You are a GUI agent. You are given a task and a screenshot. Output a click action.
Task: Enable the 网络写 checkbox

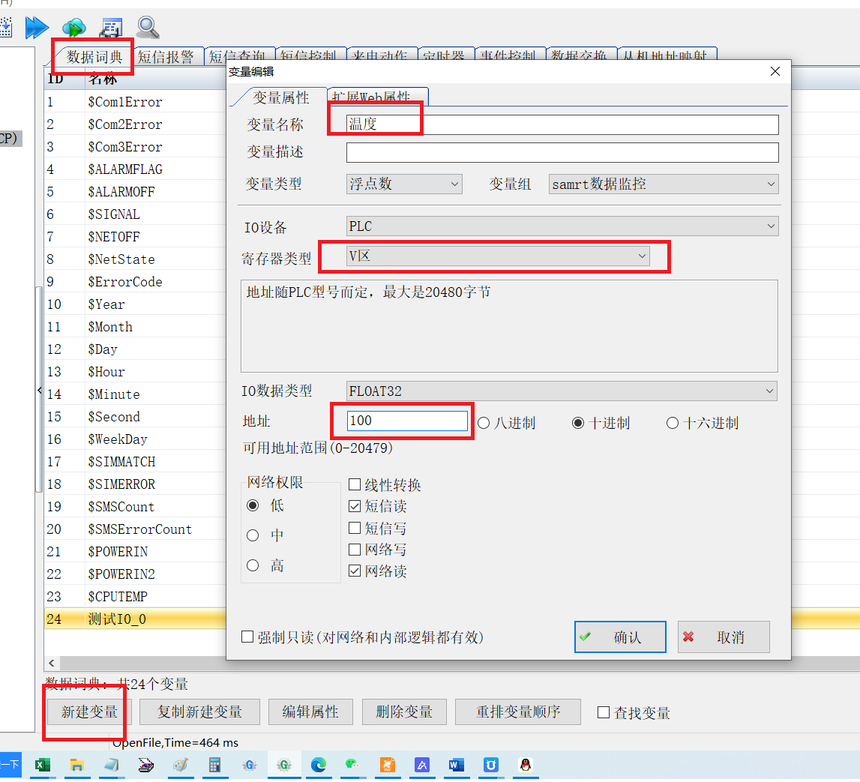355,549
